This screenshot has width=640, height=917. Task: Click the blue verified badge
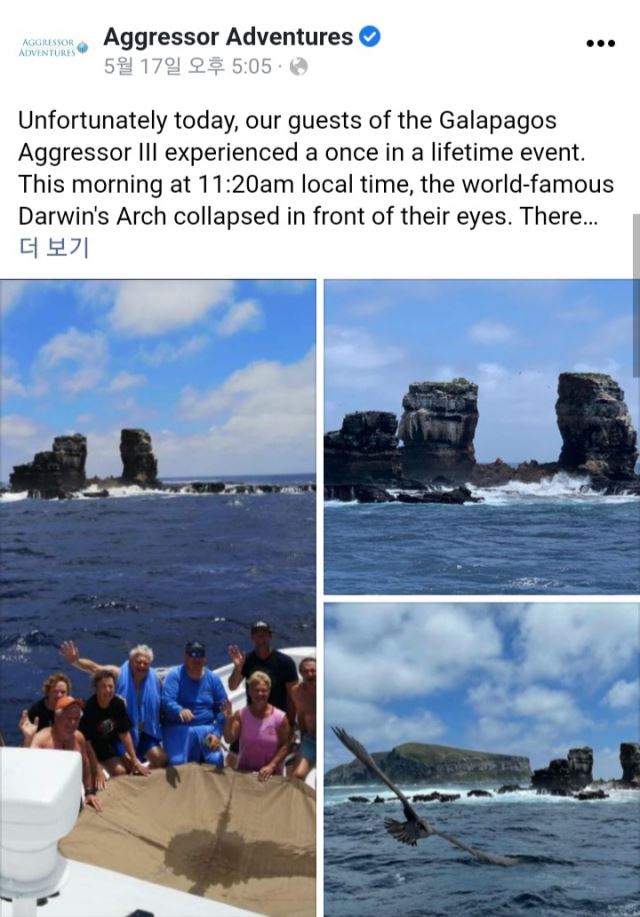point(369,36)
